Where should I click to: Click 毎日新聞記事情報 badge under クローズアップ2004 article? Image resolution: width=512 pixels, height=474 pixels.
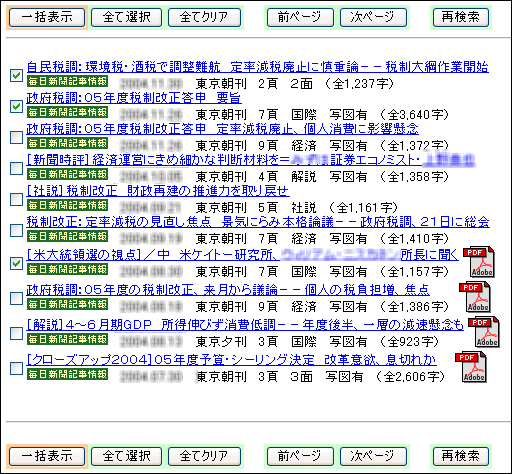coord(67,374)
